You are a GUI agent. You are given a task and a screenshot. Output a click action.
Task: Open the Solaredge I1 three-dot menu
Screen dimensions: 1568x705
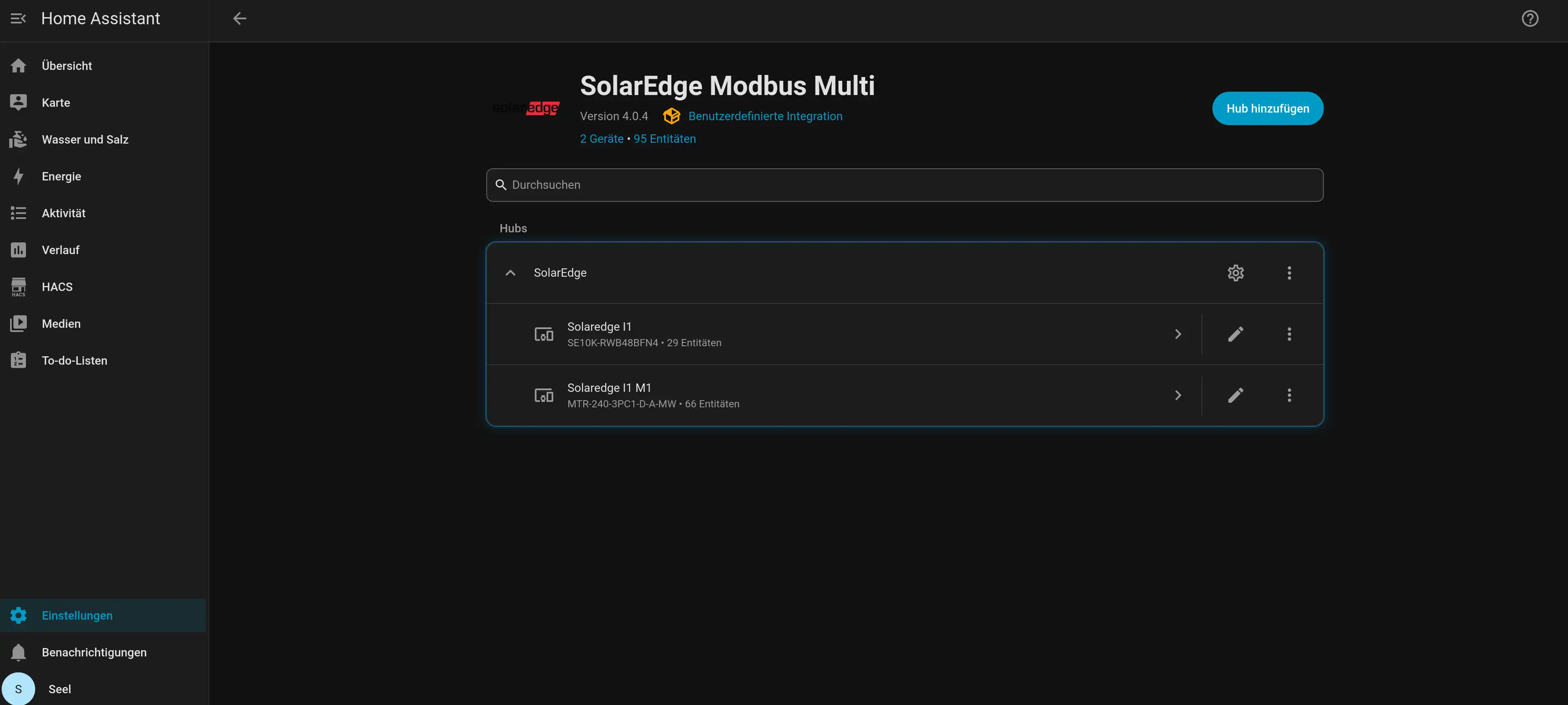coord(1289,334)
